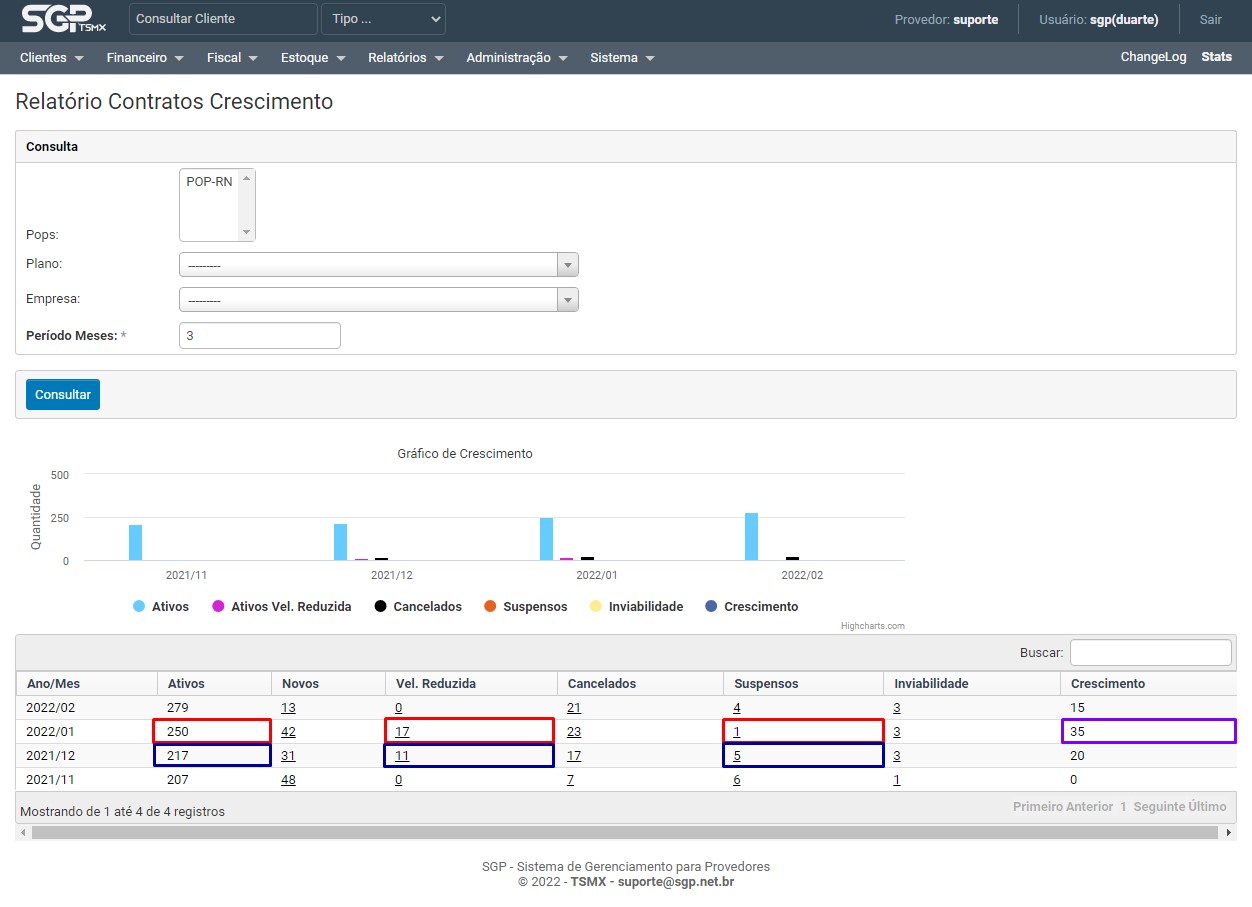Expand the Empresa dropdown
This screenshot has height=907, width=1252.
click(x=378, y=300)
